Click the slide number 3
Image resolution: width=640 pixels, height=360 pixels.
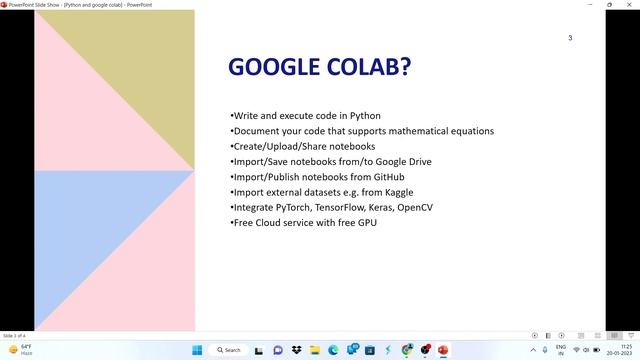pos(570,38)
